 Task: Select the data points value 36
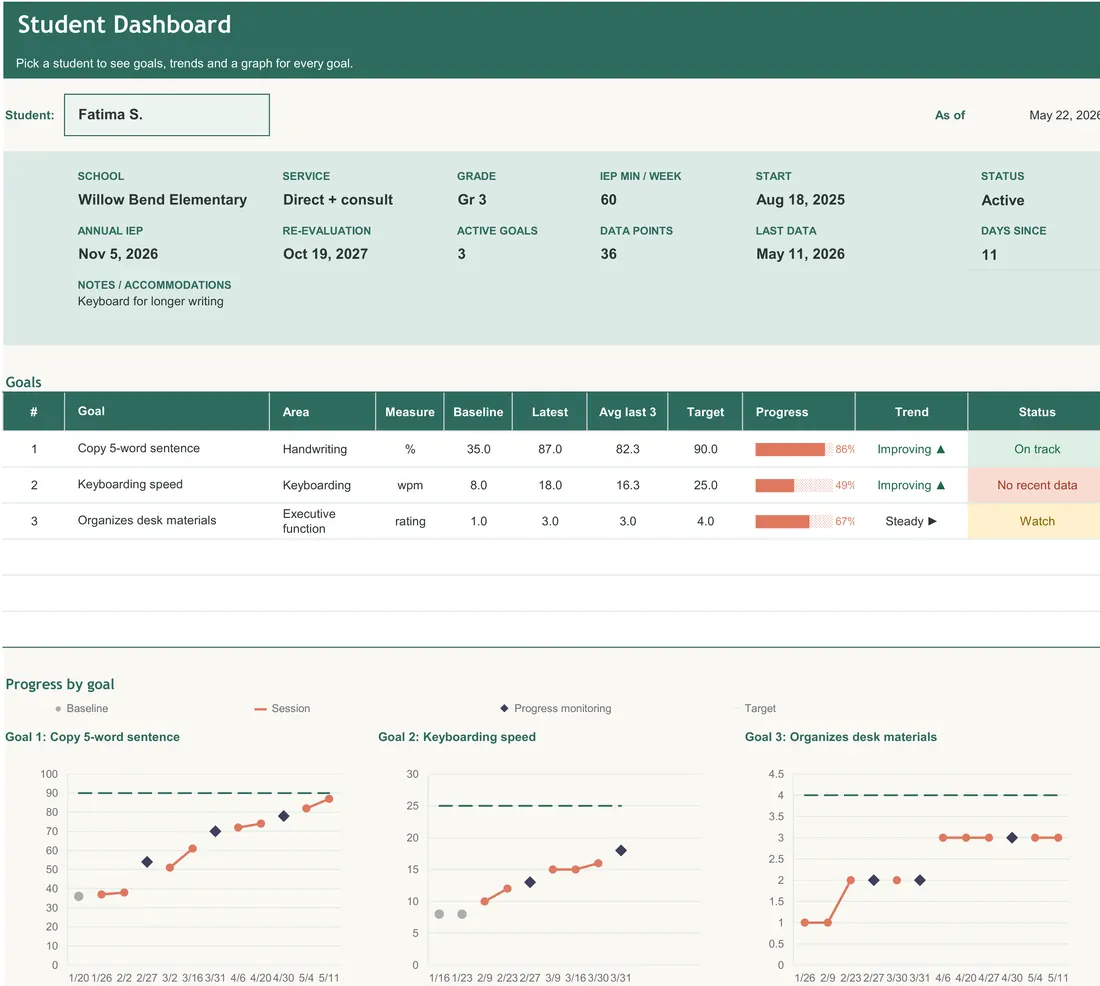pos(608,254)
